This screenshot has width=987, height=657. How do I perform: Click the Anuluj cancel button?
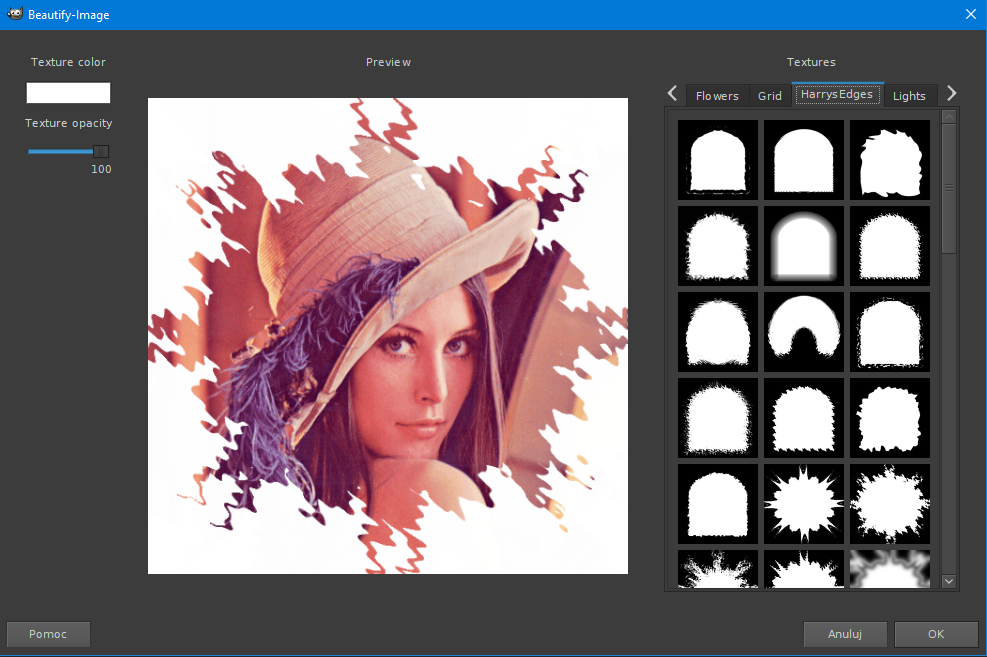[845, 634]
